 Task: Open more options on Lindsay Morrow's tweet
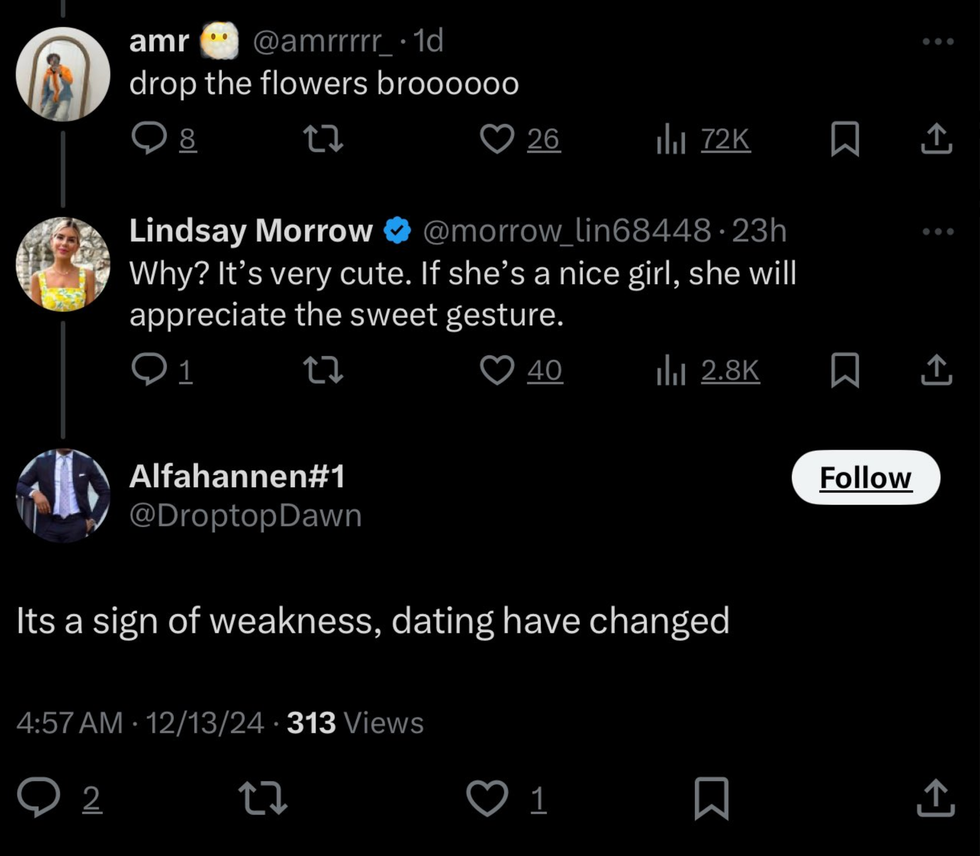[937, 232]
